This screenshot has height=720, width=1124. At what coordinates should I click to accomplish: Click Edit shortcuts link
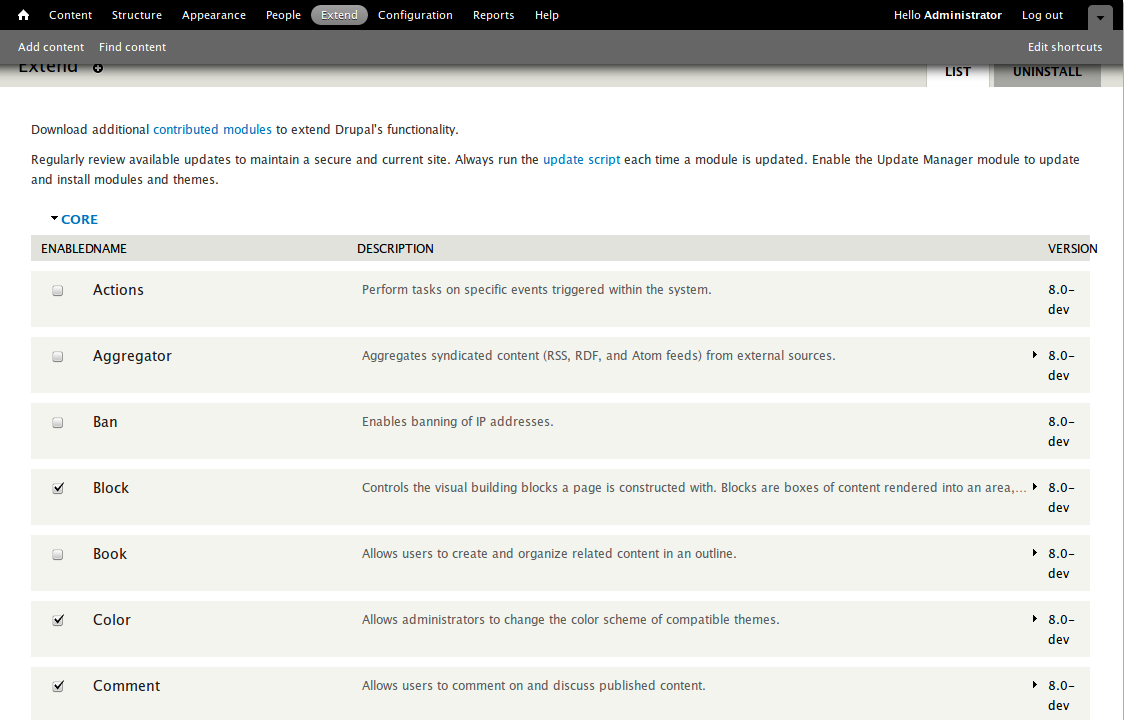click(x=1065, y=47)
